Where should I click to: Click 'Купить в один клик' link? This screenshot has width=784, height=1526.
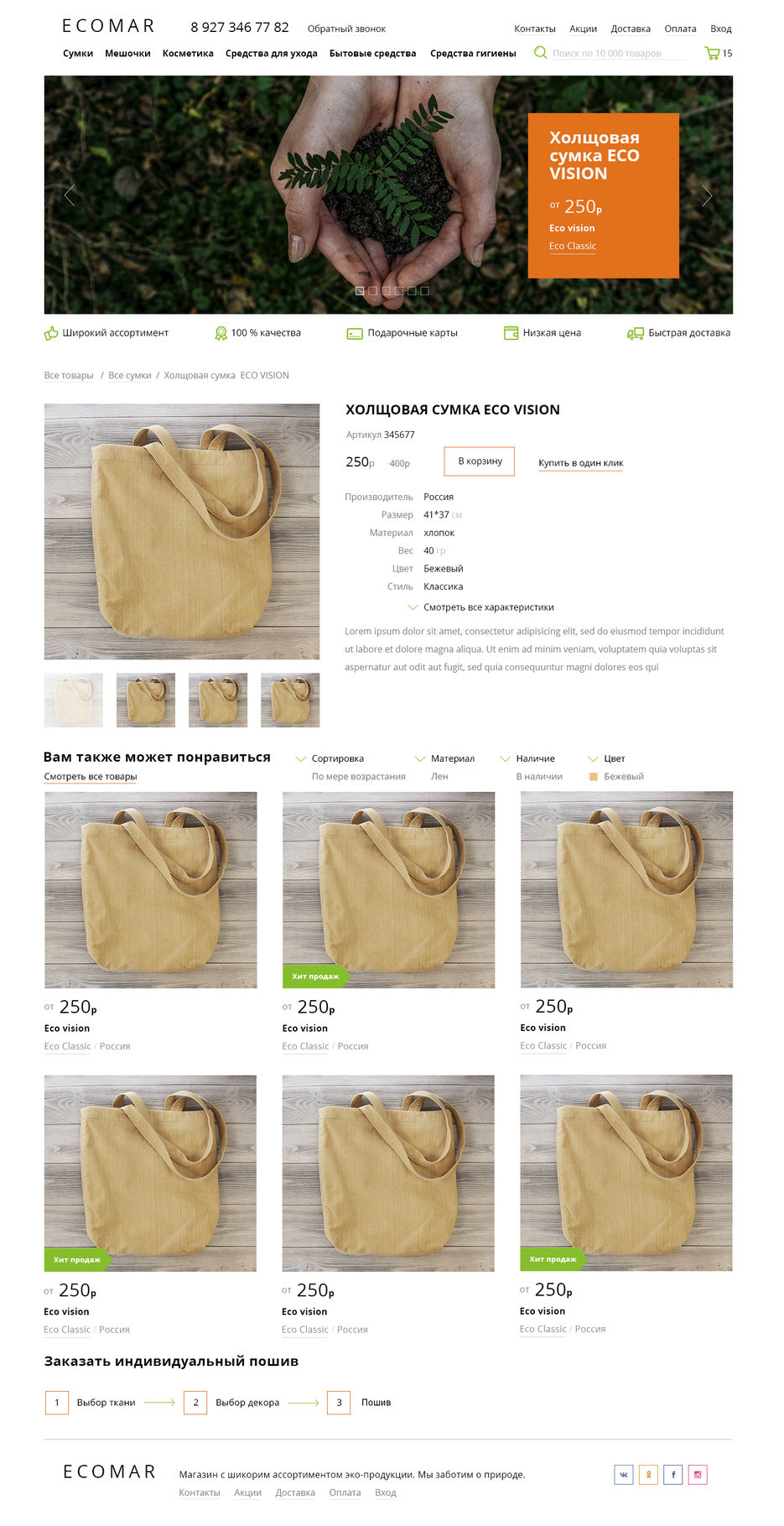coord(581,463)
